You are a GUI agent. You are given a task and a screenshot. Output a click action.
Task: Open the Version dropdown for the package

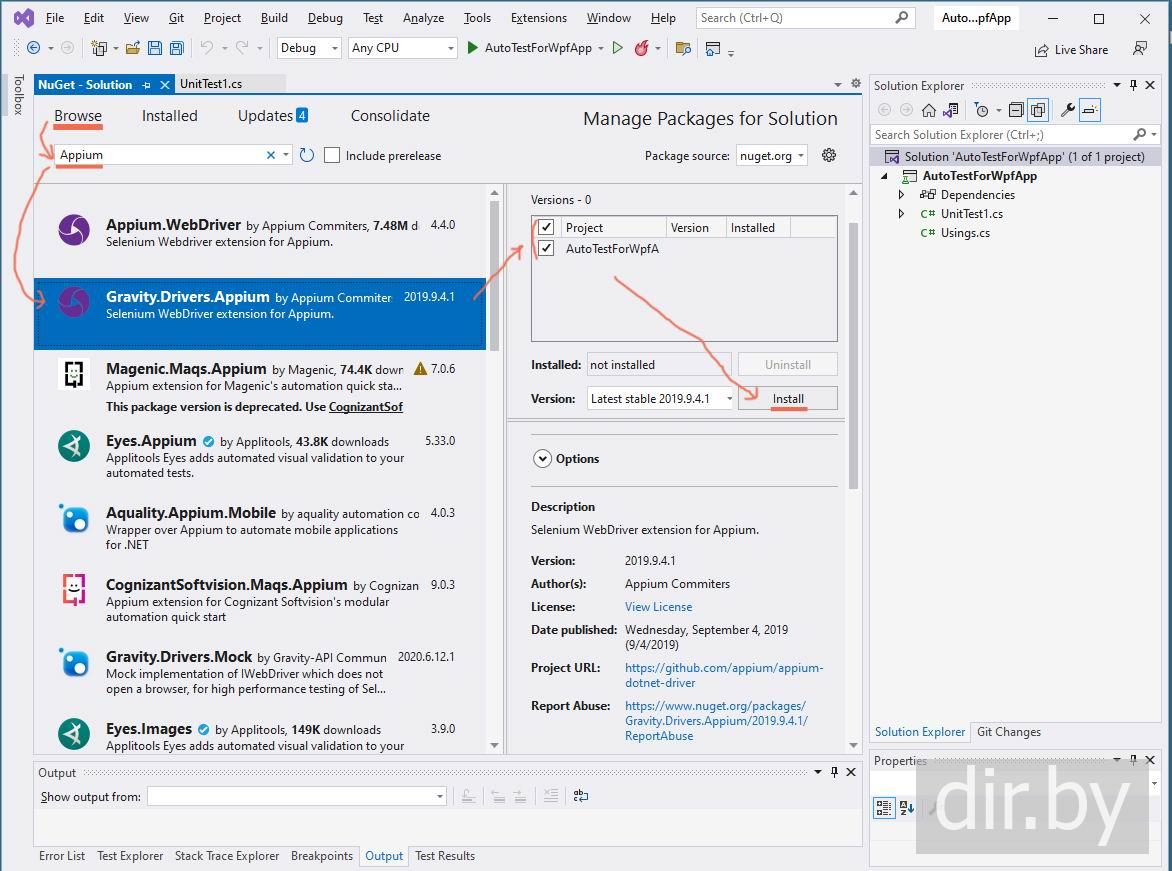click(659, 398)
